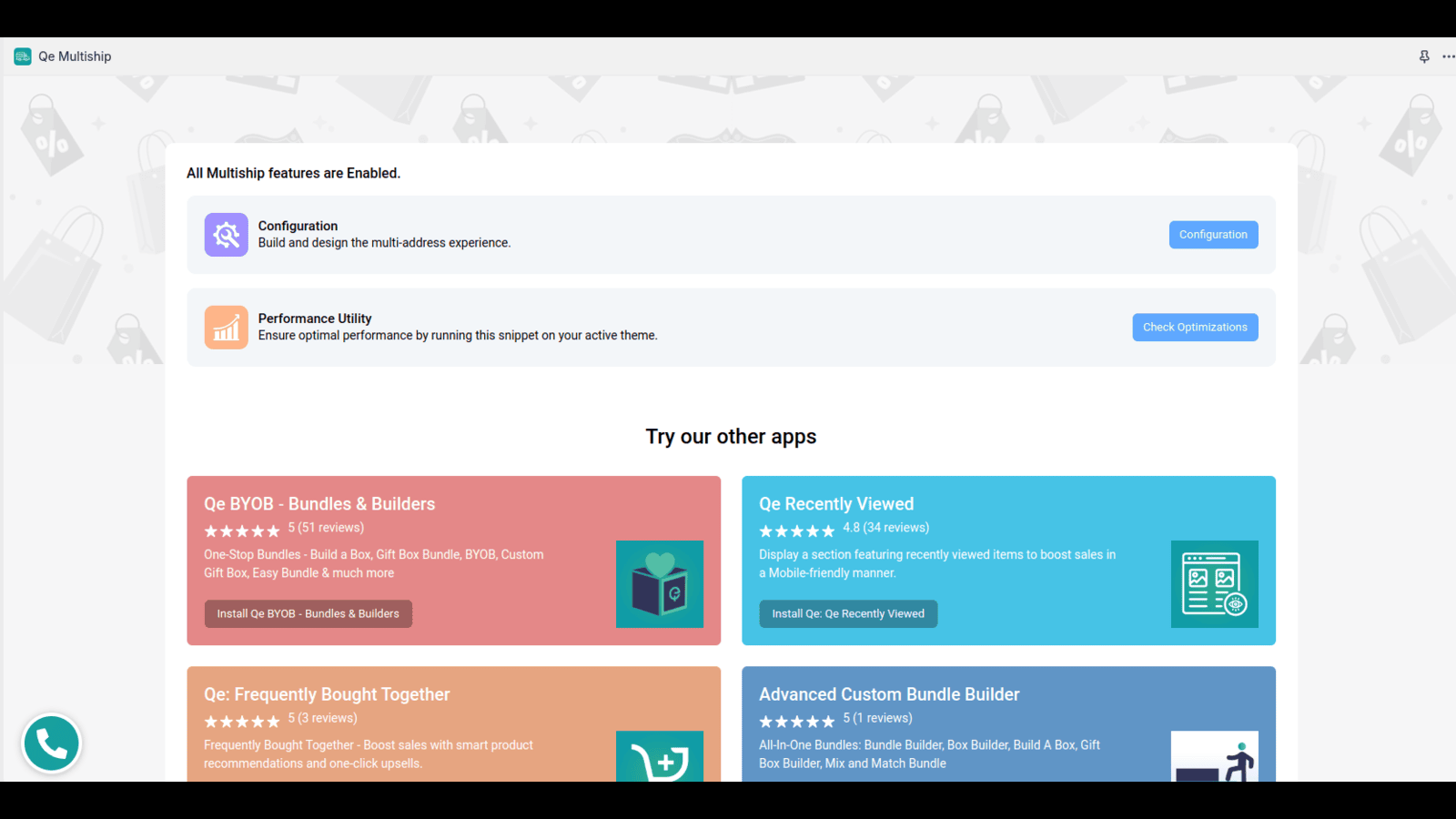Viewport: 1456px width, 819px height.
Task: Open Configuration settings
Action: [1213, 234]
